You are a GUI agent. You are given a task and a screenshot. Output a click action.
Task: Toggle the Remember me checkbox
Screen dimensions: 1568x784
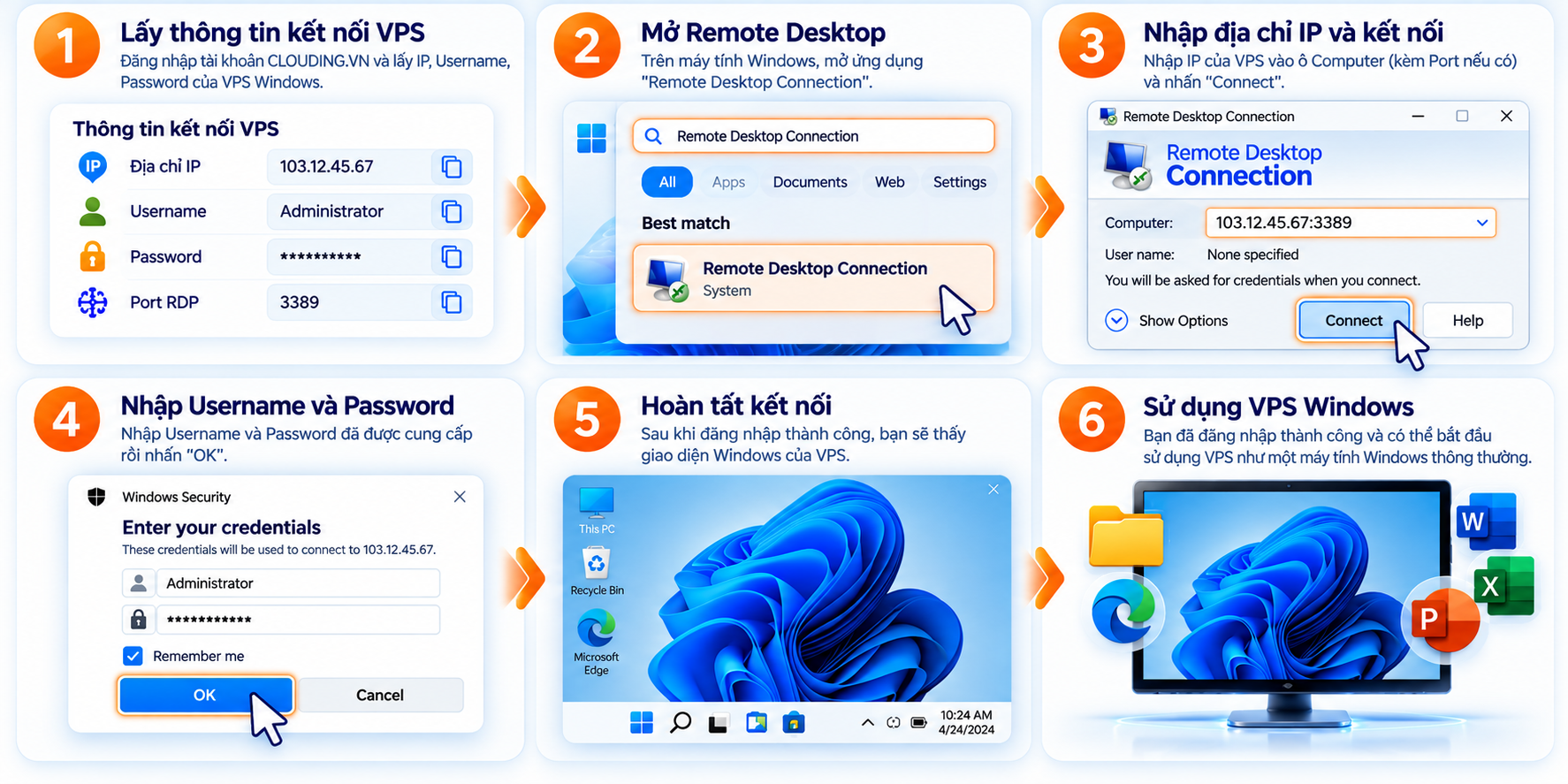click(x=133, y=656)
